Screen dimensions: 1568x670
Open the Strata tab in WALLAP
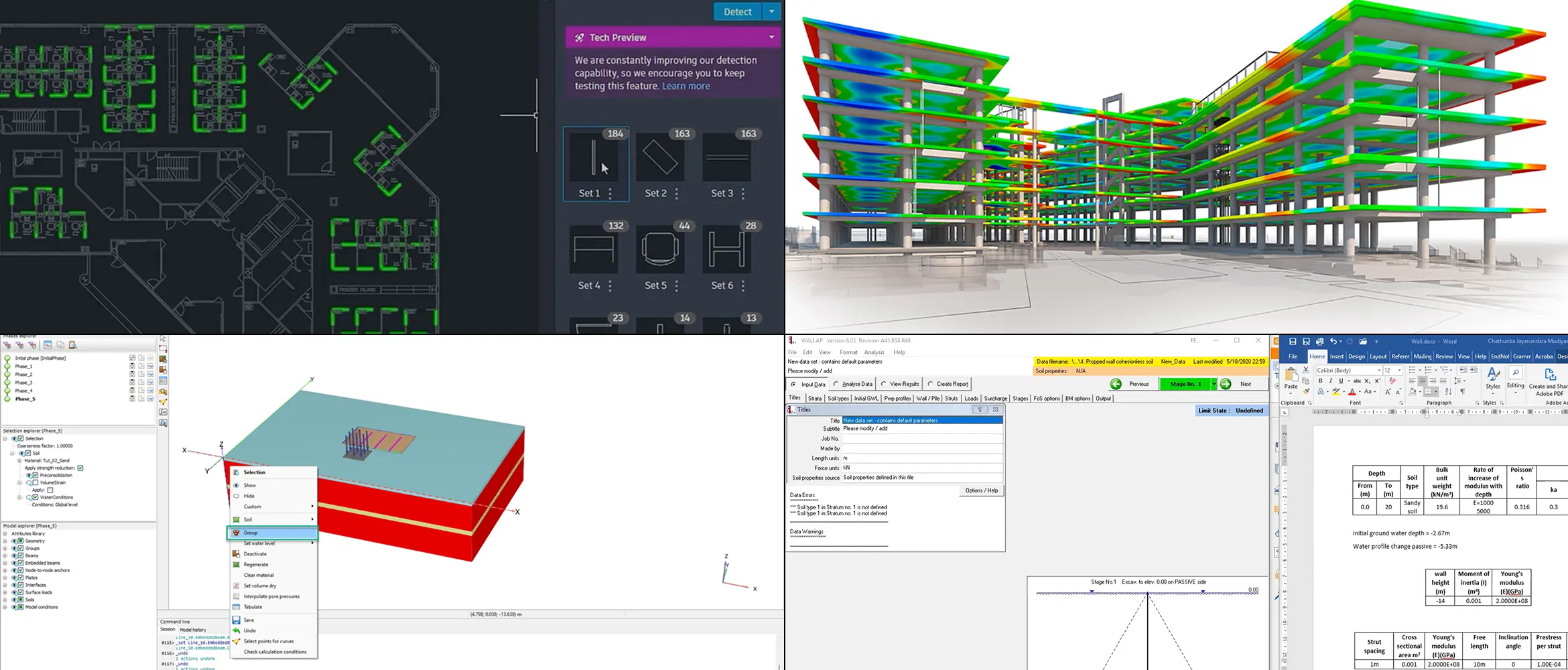click(815, 399)
